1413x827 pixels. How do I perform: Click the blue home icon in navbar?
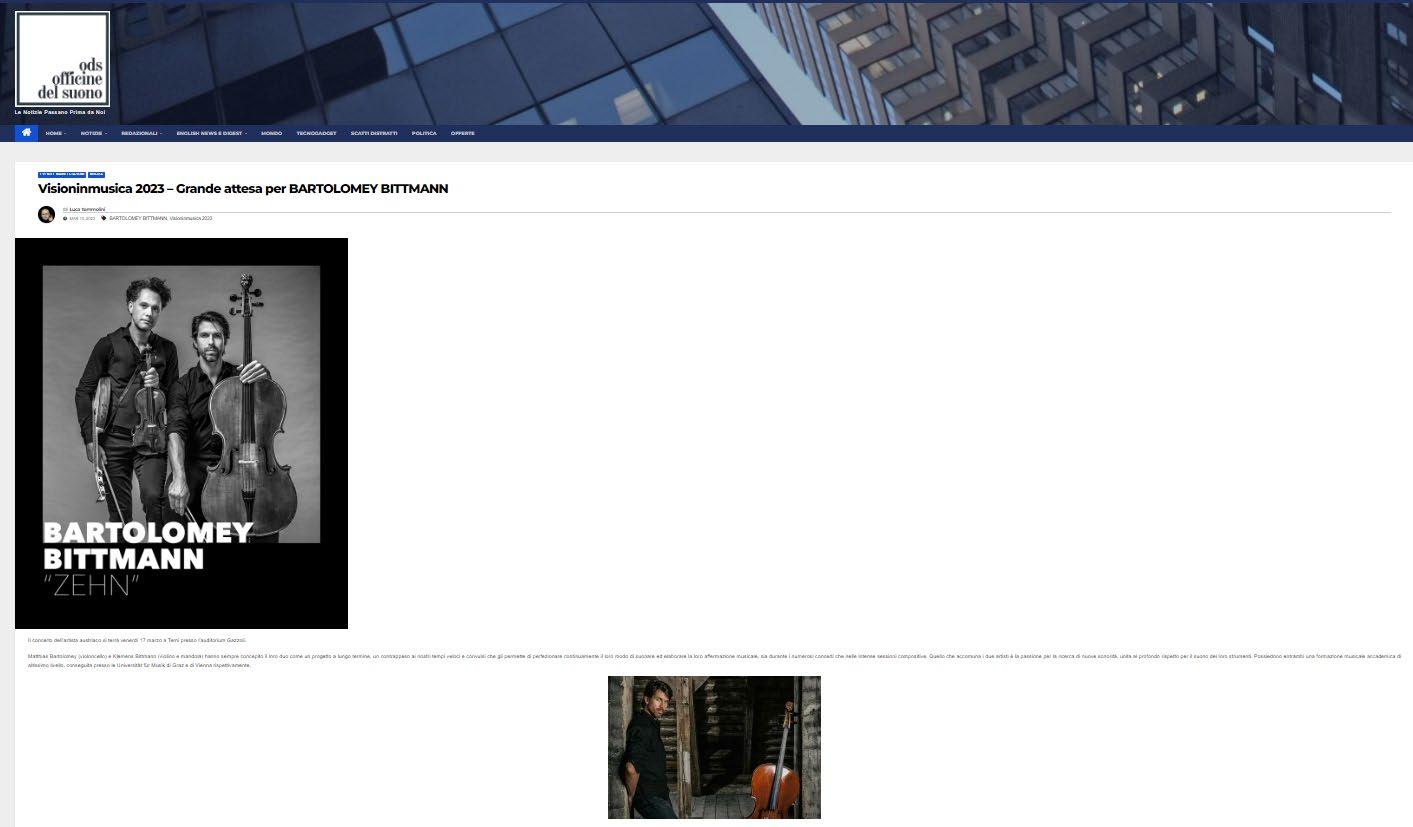click(x=26, y=133)
